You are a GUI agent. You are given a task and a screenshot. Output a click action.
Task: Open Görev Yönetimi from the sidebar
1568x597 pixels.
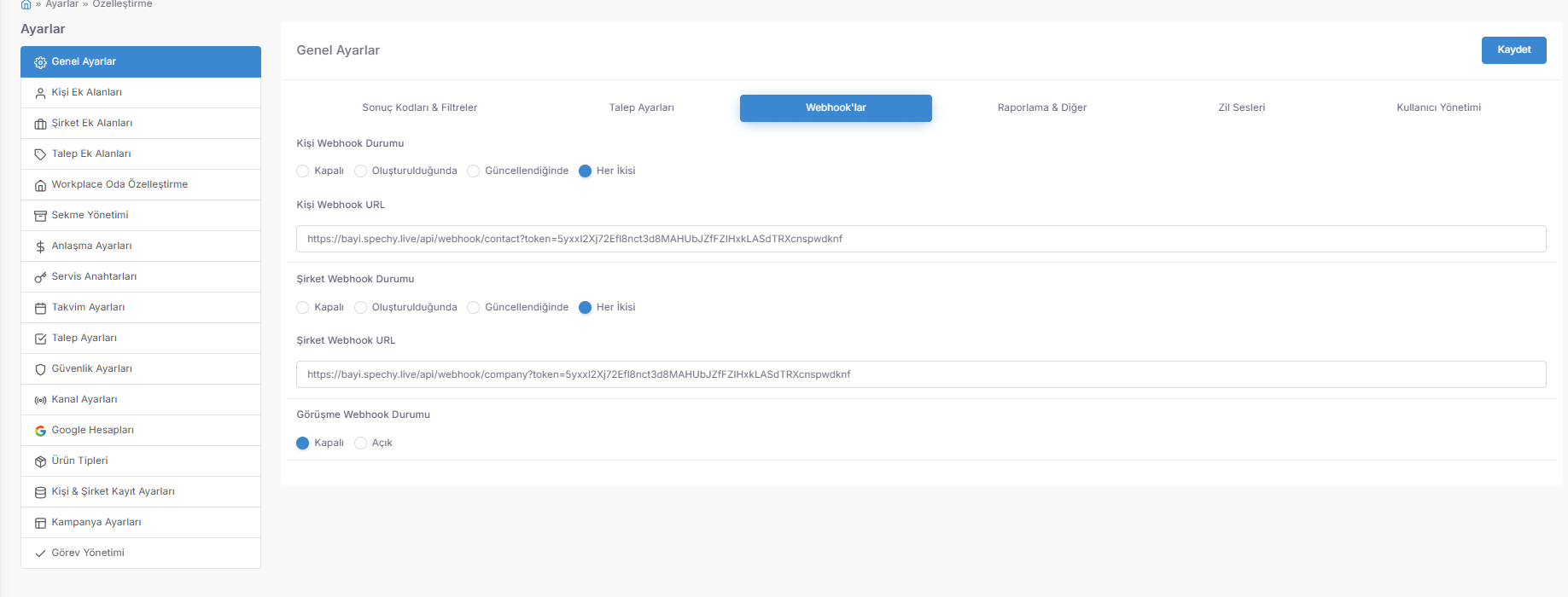click(141, 553)
